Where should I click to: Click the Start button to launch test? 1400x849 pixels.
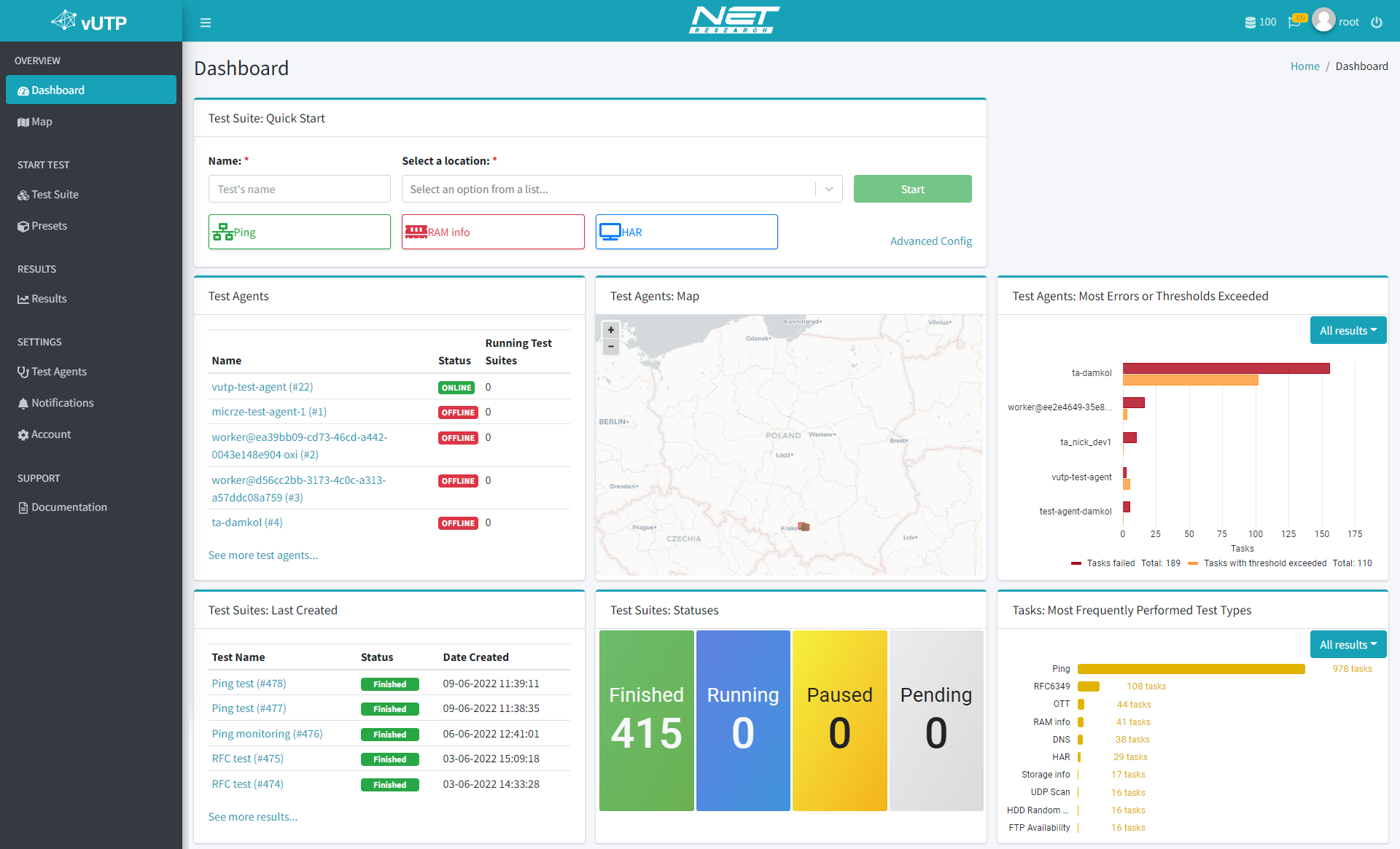[912, 188]
